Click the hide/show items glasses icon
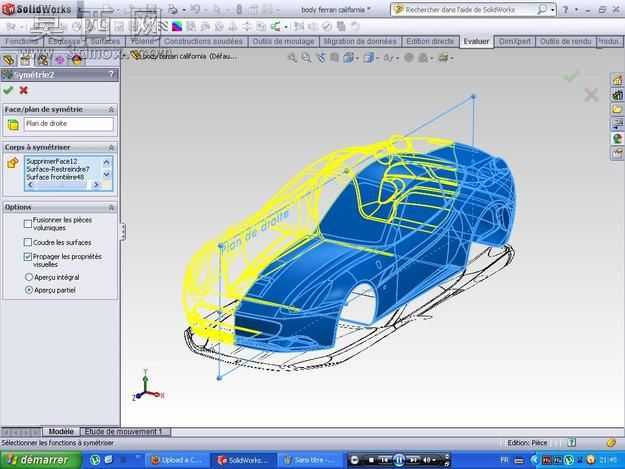Screen dimensions: 625x469 (388, 58)
